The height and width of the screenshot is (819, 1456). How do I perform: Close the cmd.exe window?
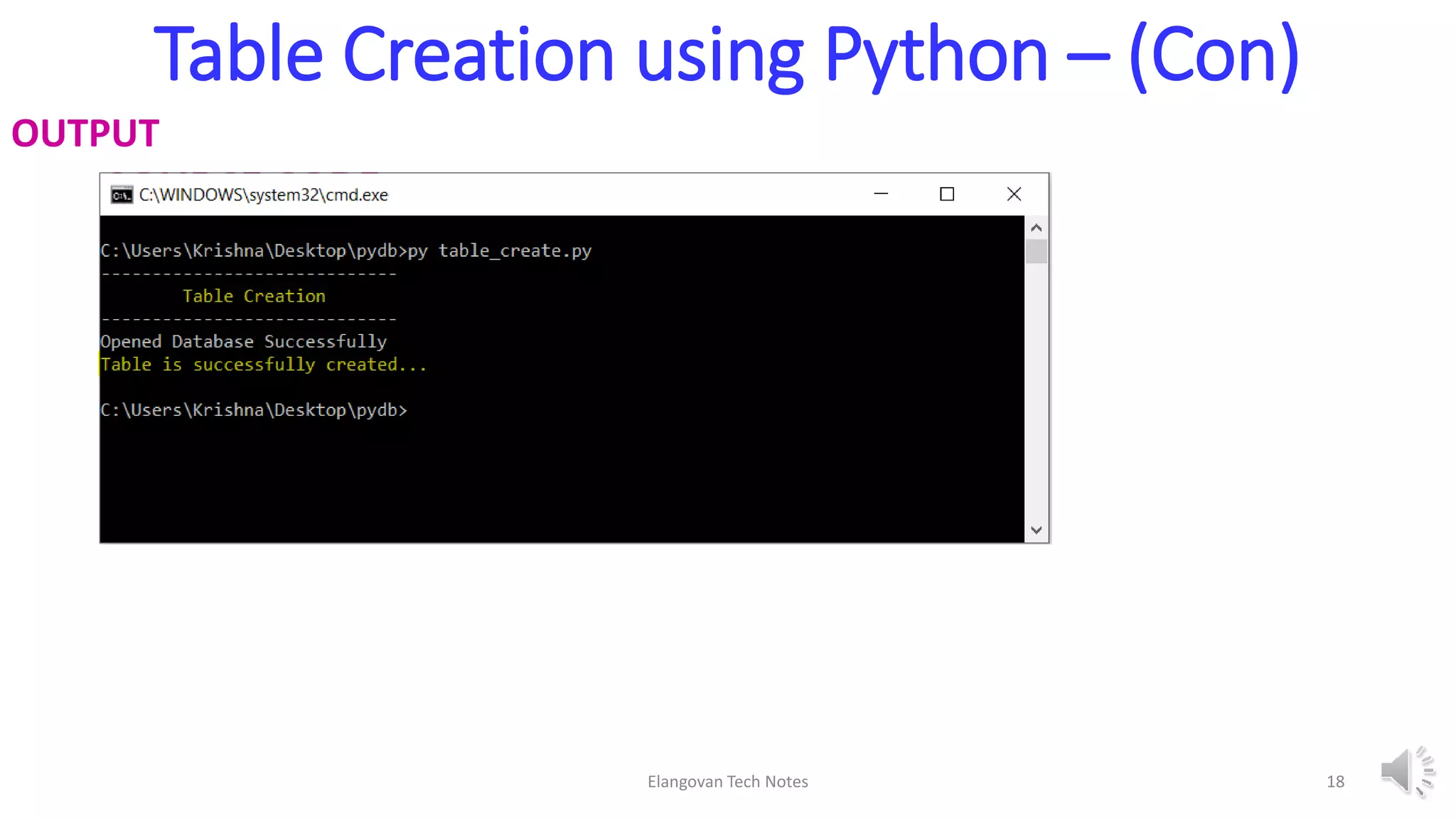tap(1014, 194)
